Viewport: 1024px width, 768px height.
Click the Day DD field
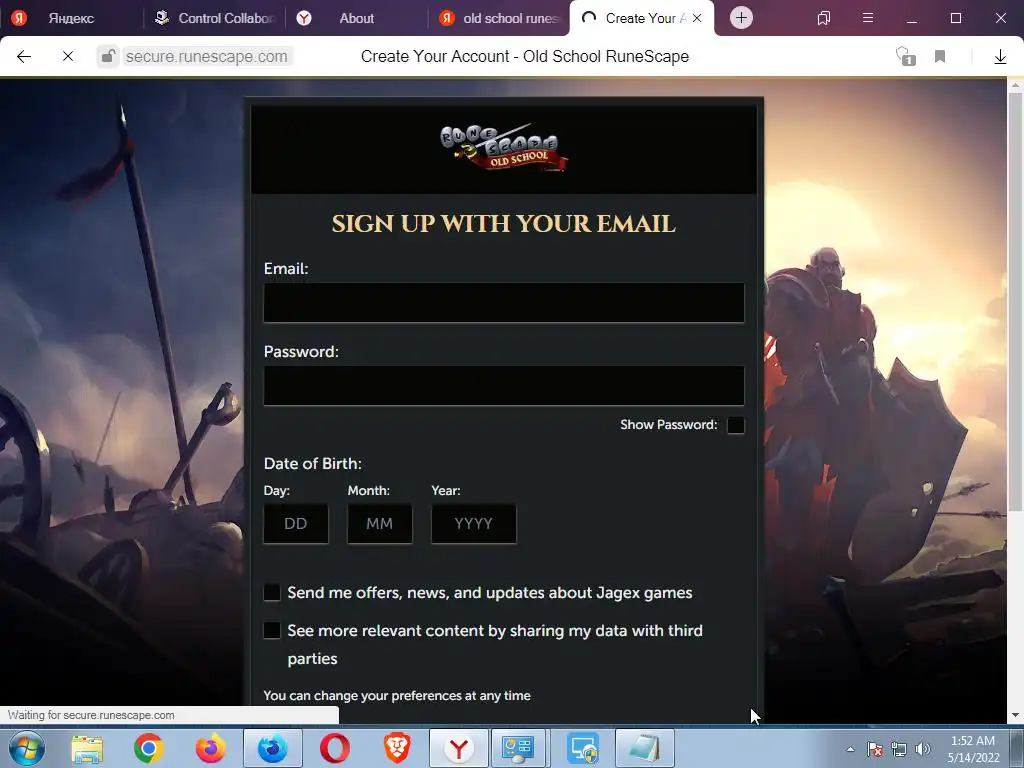[x=296, y=523]
